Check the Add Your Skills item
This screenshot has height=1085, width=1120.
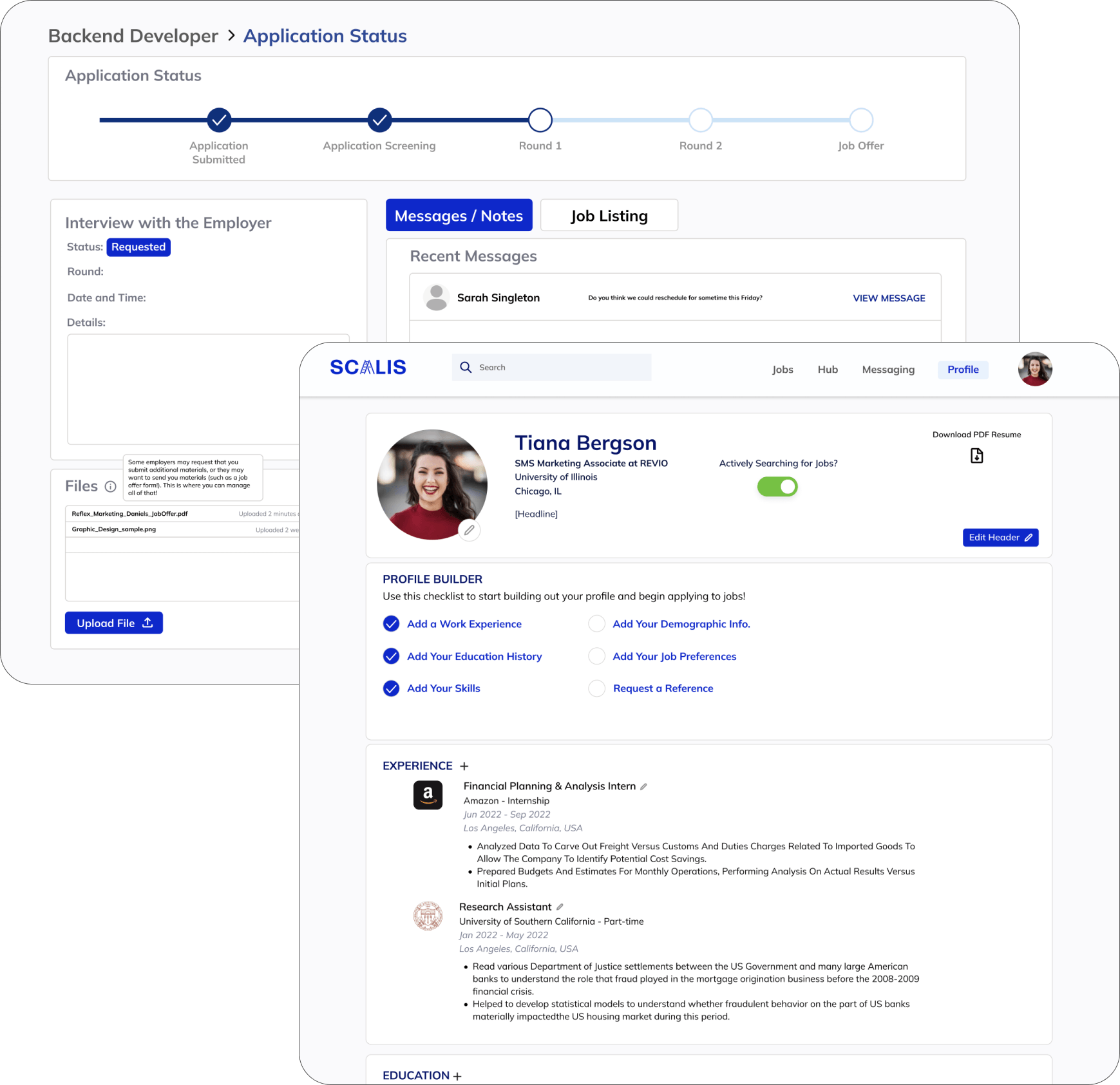coord(391,688)
